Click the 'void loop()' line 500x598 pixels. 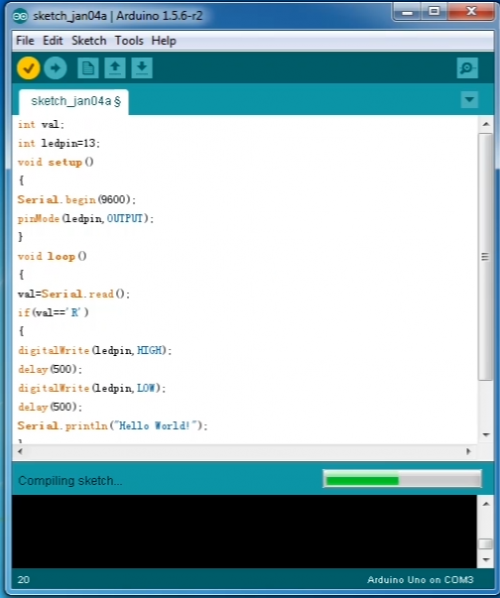pos(52,256)
